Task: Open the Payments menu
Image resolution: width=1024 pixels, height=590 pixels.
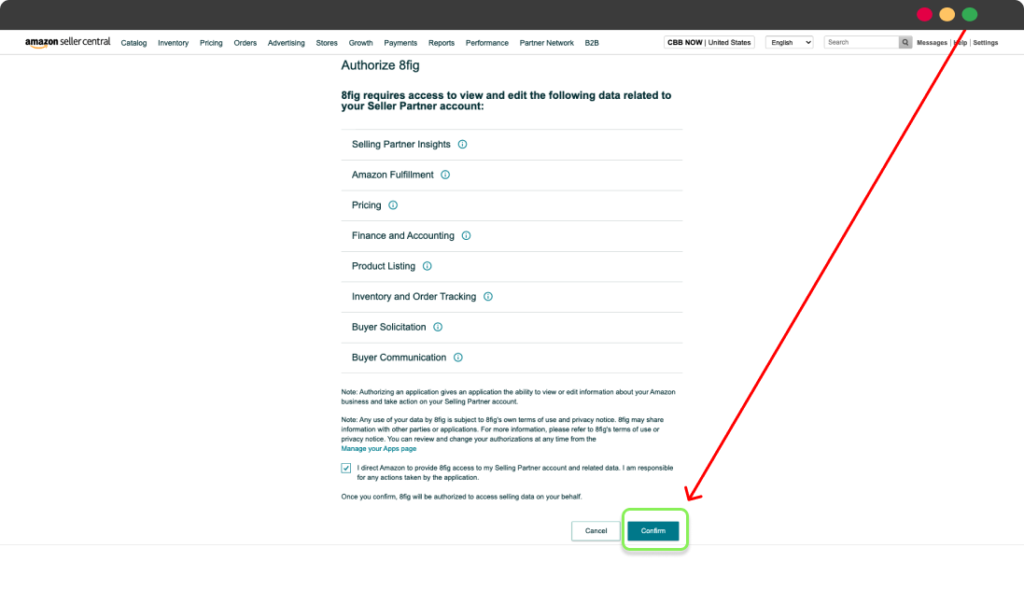Action: (x=400, y=43)
